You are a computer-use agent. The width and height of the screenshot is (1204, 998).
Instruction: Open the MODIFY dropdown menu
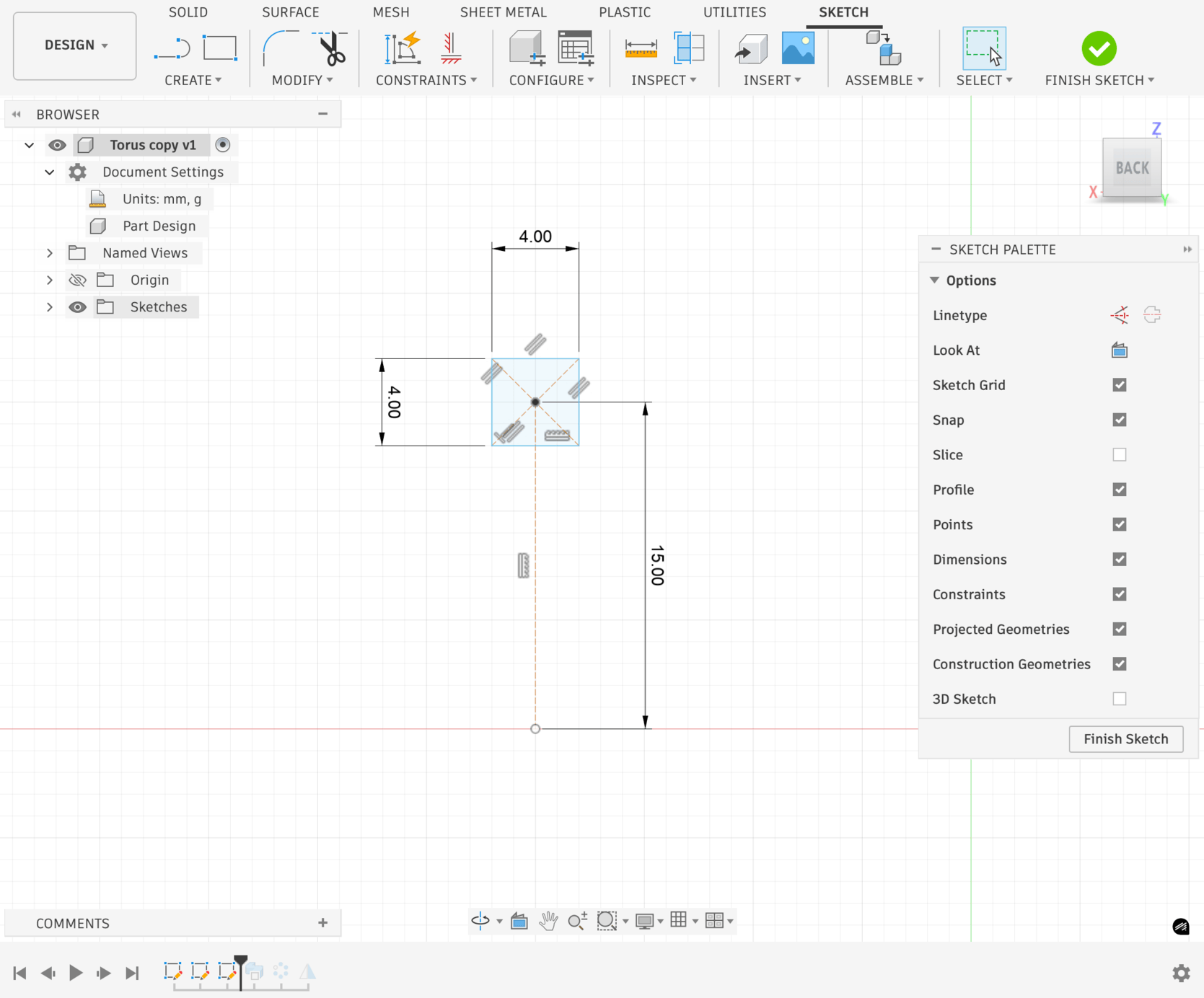tap(302, 80)
